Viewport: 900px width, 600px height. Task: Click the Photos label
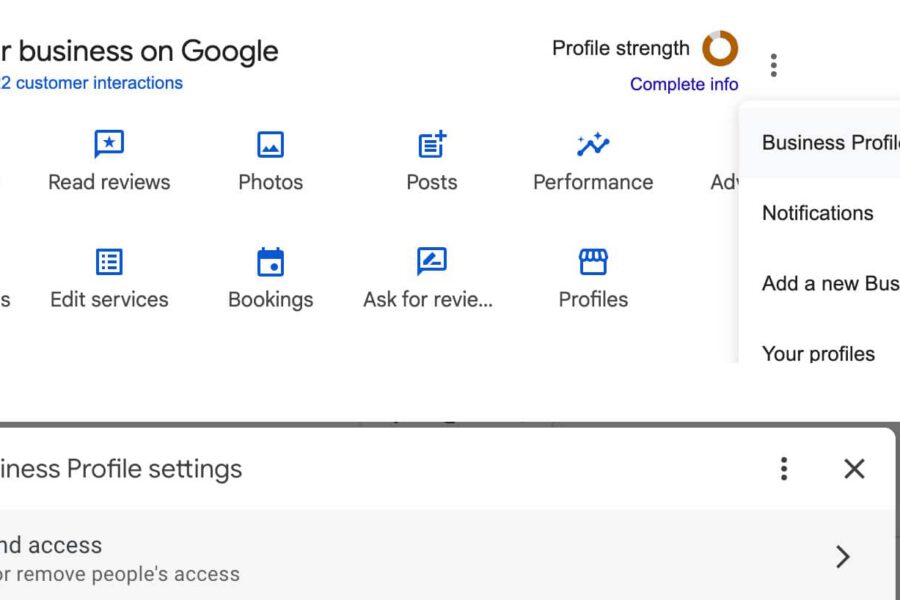(x=270, y=182)
